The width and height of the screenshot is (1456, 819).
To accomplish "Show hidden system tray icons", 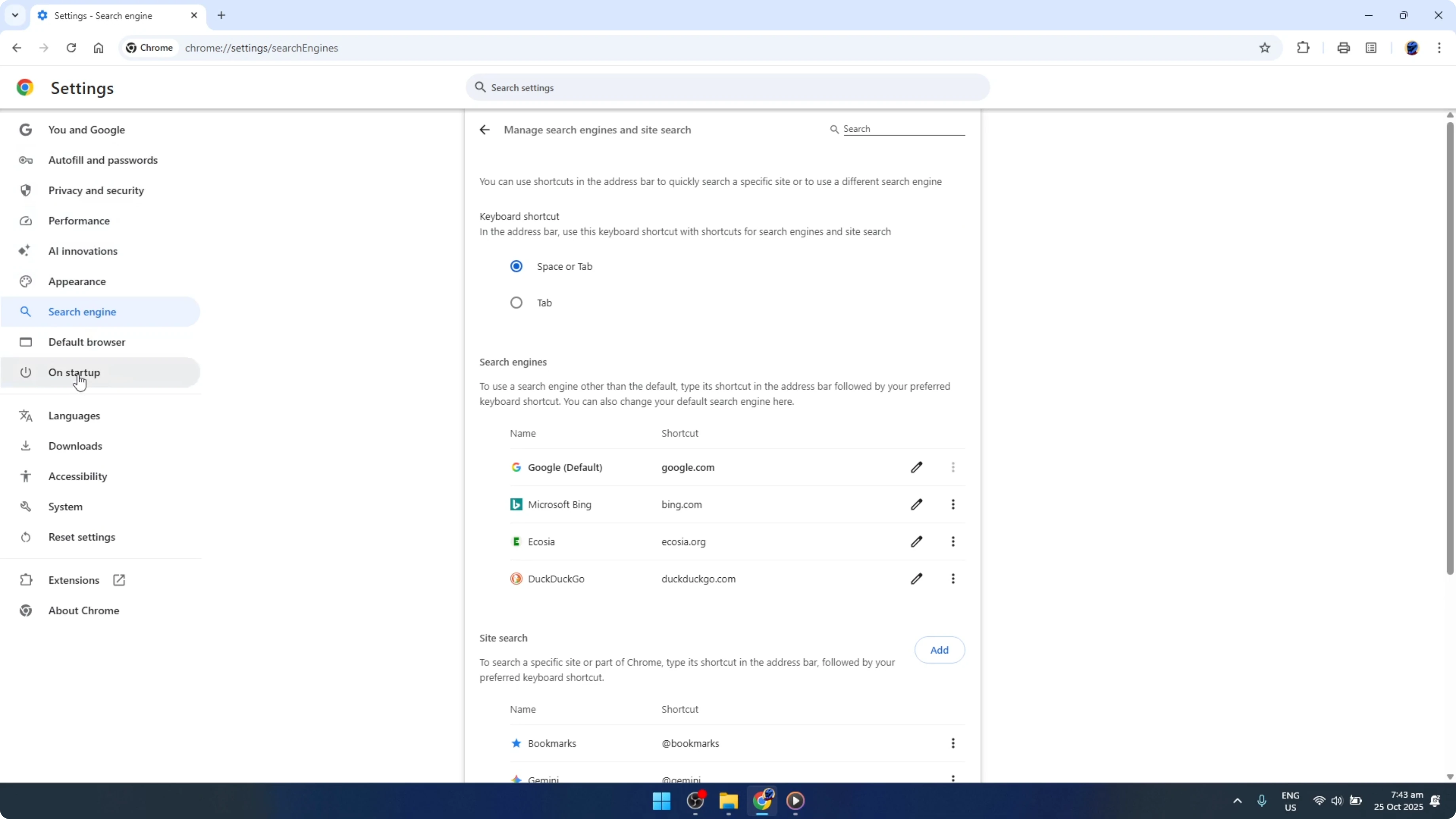I will click(x=1237, y=801).
